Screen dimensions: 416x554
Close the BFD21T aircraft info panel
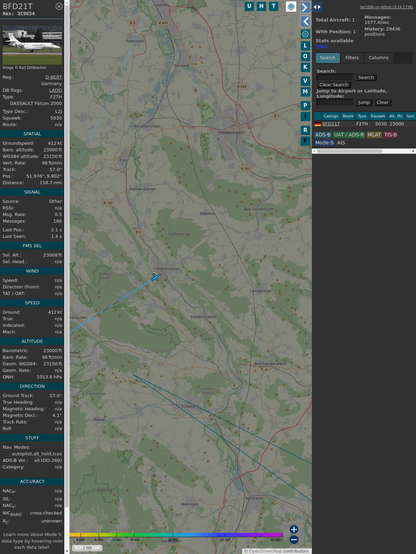59,6
